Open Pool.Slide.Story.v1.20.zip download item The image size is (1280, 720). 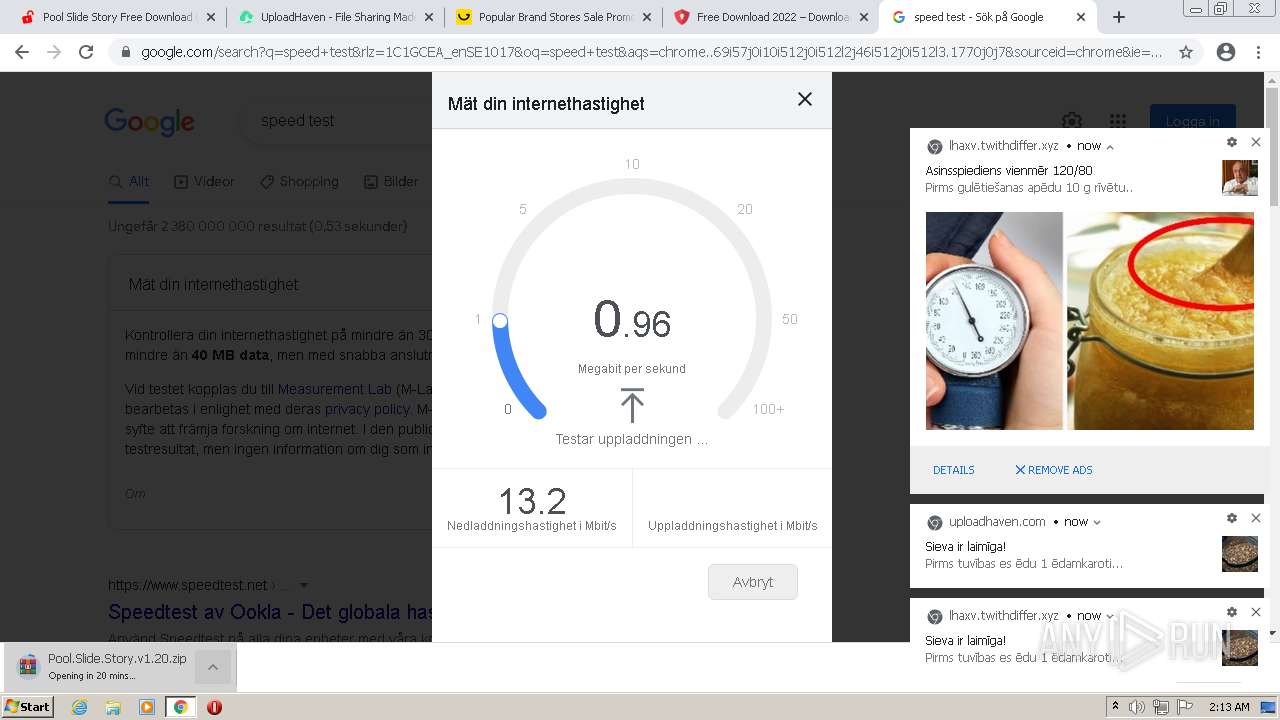[x=100, y=667]
